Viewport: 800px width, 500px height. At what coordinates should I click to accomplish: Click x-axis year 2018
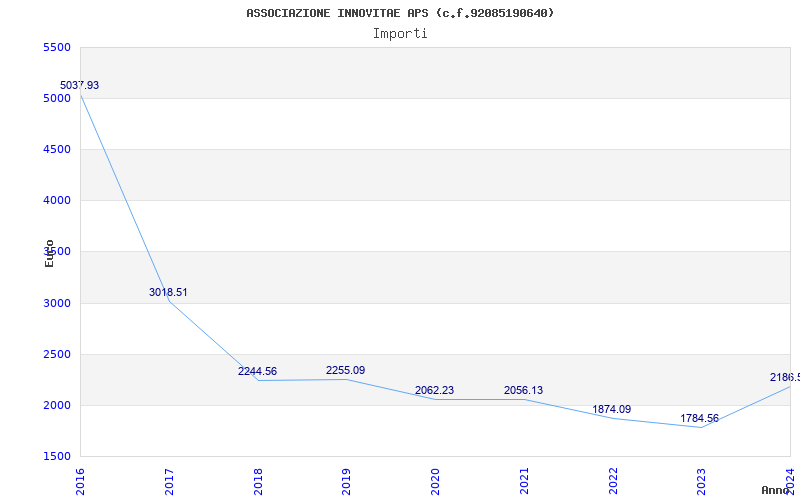[x=258, y=481]
